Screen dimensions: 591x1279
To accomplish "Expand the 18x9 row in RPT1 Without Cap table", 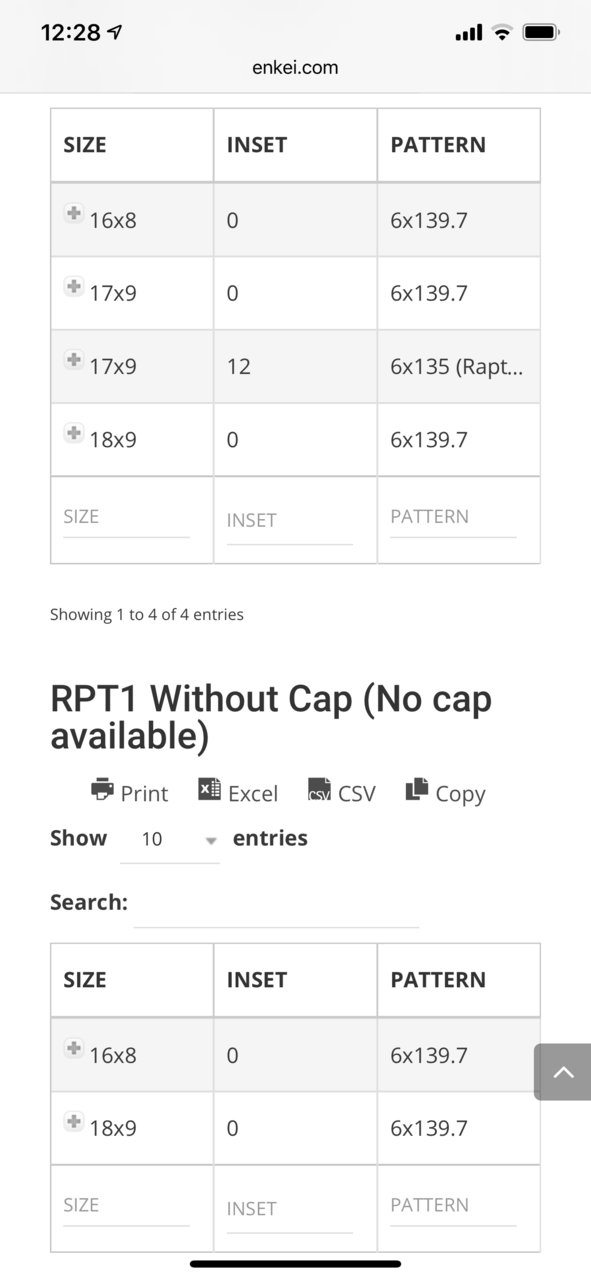I will pos(73,1122).
